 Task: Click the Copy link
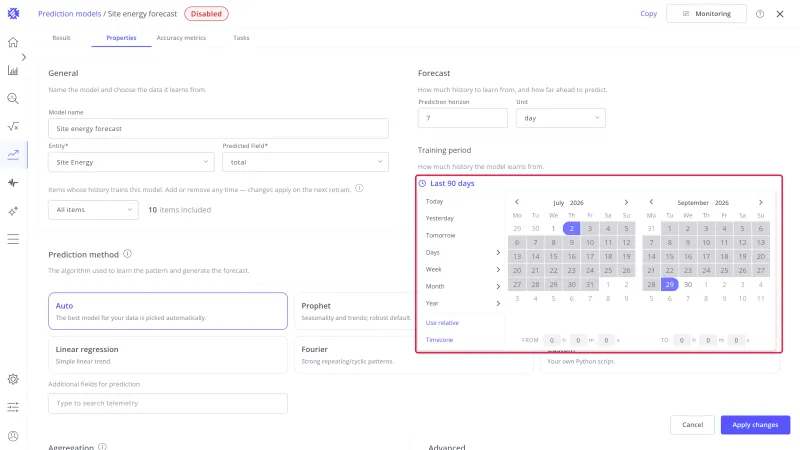click(648, 14)
